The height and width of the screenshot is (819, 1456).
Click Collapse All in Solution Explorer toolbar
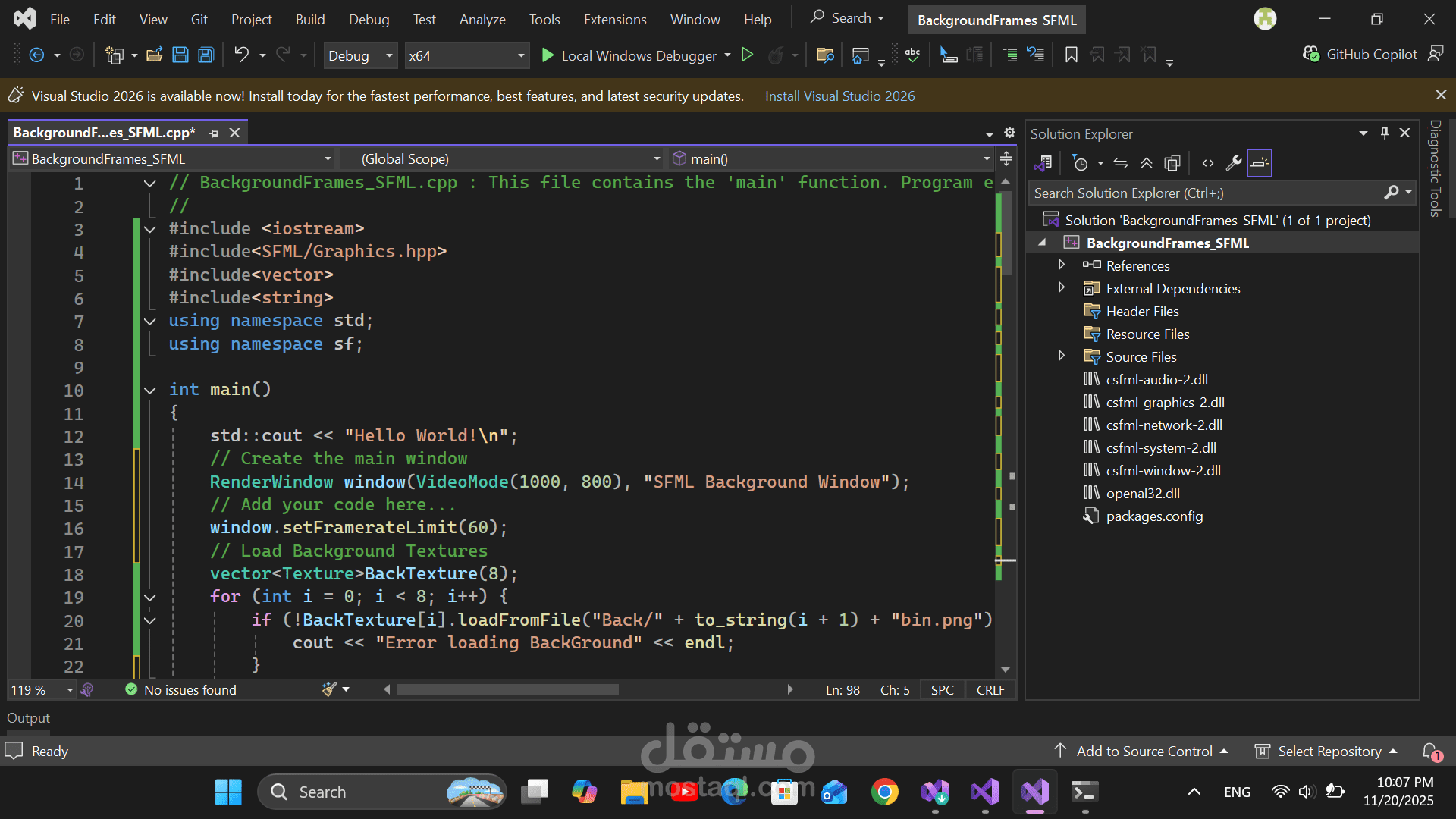pyautogui.click(x=1147, y=163)
